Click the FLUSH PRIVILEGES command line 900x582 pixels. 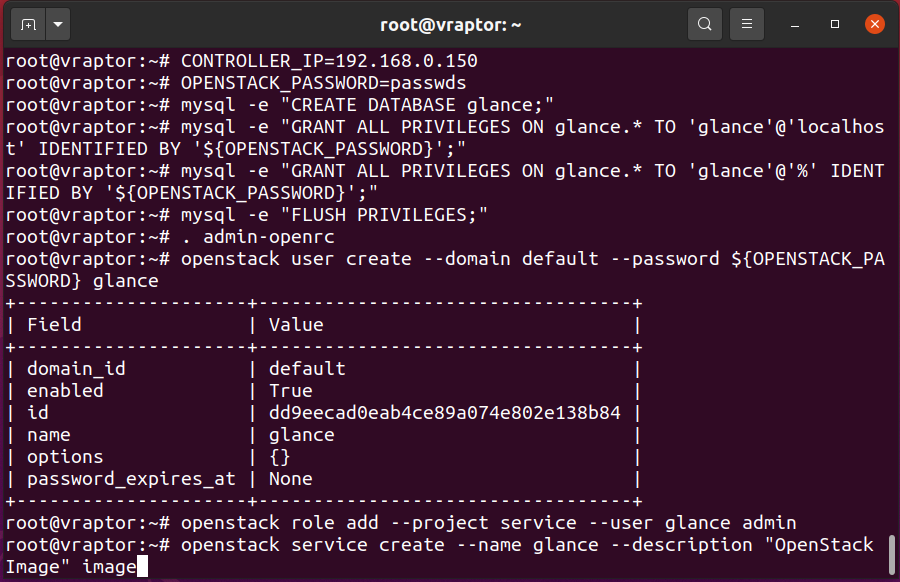pos(247,215)
